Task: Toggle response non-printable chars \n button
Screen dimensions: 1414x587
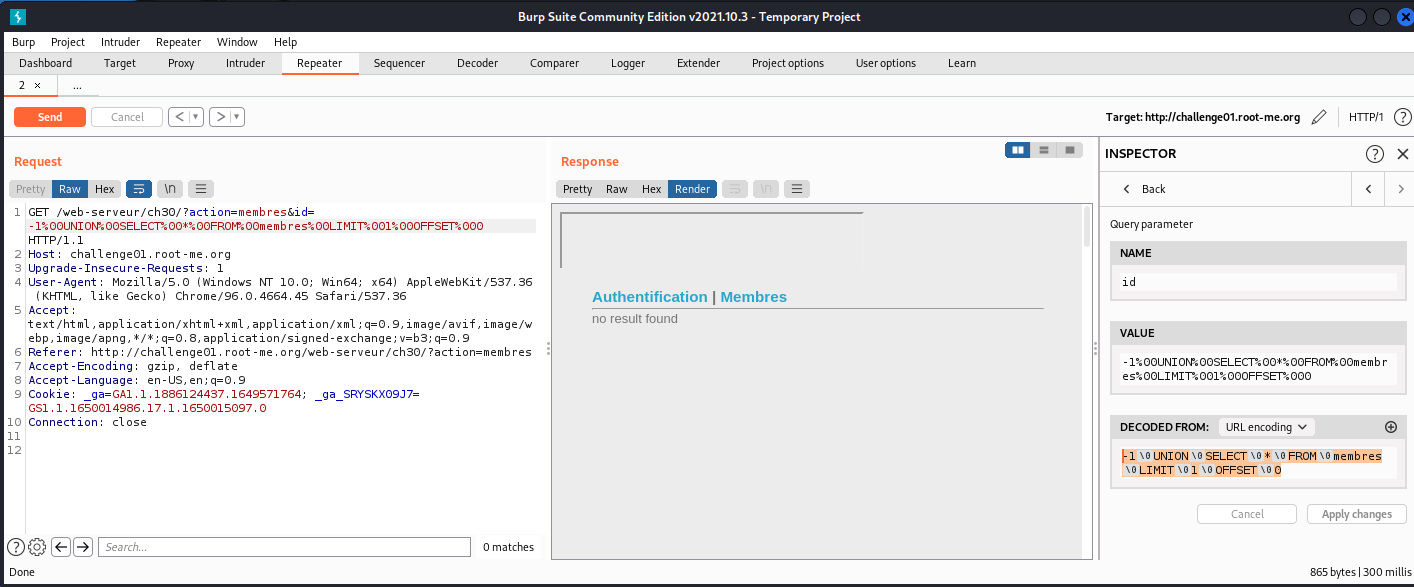Action: 766,189
